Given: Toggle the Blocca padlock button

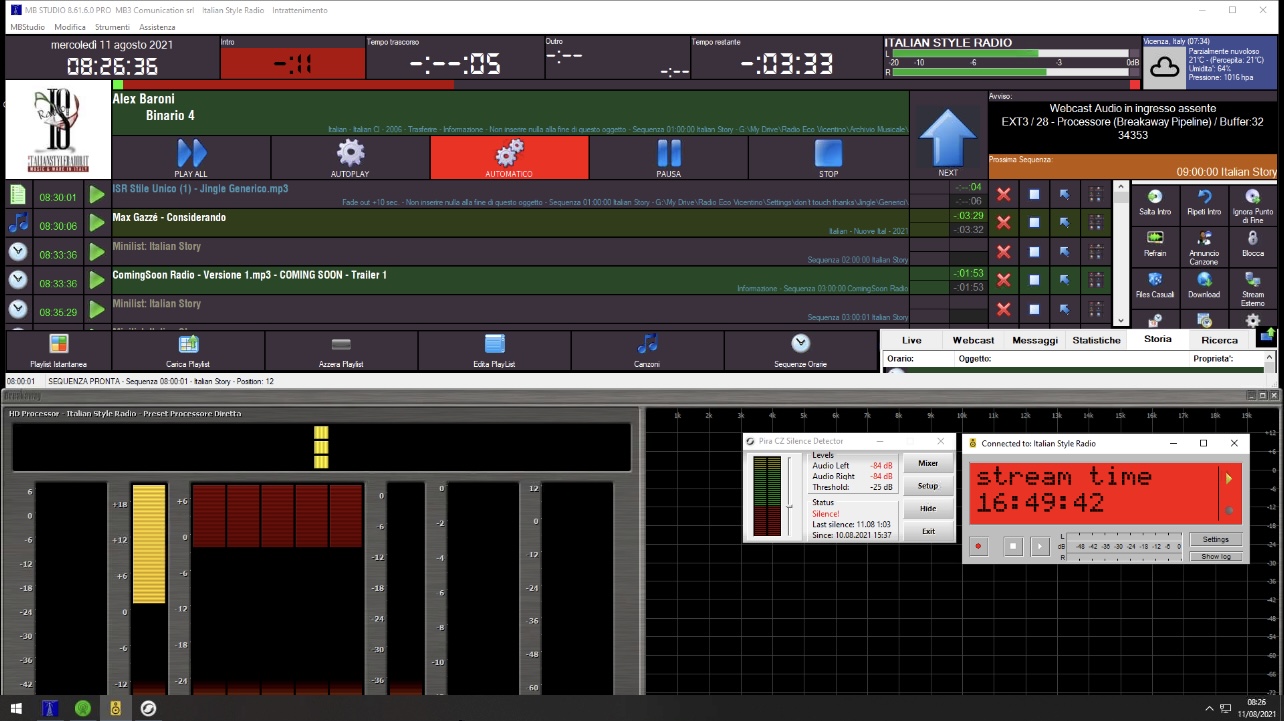Looking at the screenshot, I should click(x=1252, y=245).
